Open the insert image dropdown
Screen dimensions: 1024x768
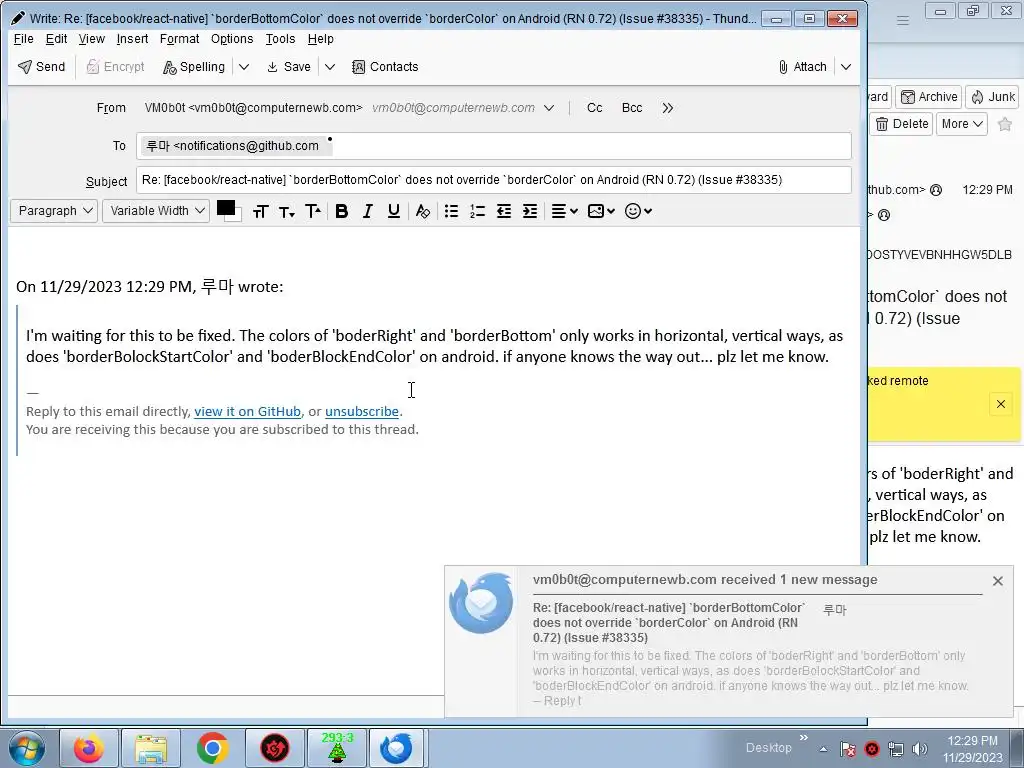[x=601, y=211]
